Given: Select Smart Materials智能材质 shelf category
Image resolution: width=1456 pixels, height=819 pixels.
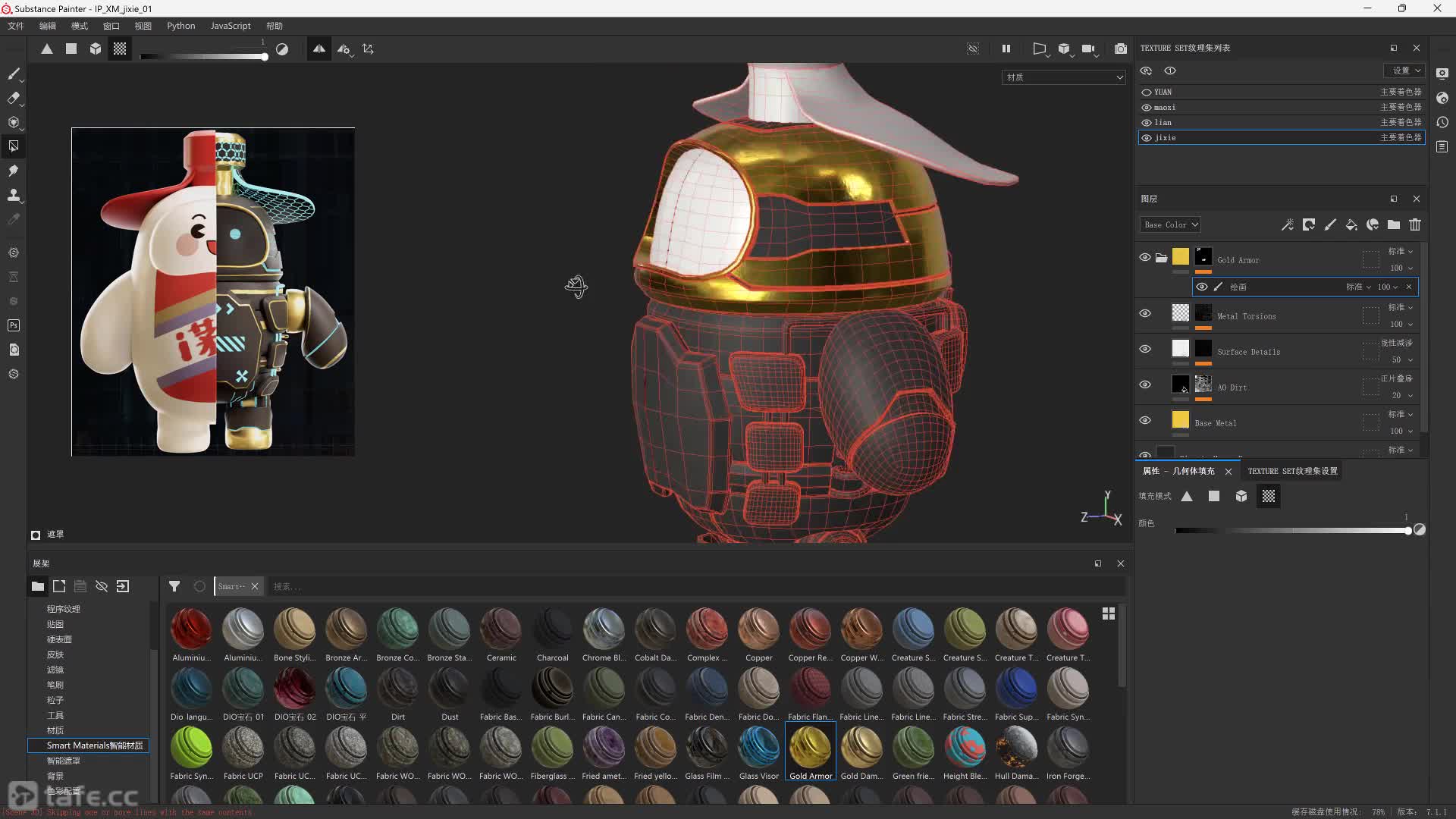Looking at the screenshot, I should [x=89, y=745].
